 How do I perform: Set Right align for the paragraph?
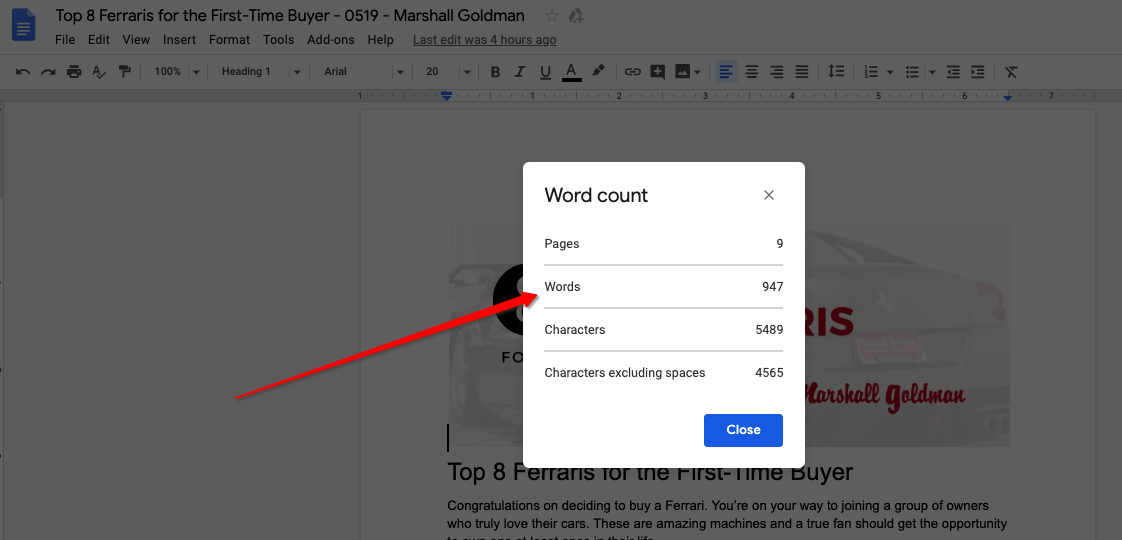pyautogui.click(x=776, y=72)
